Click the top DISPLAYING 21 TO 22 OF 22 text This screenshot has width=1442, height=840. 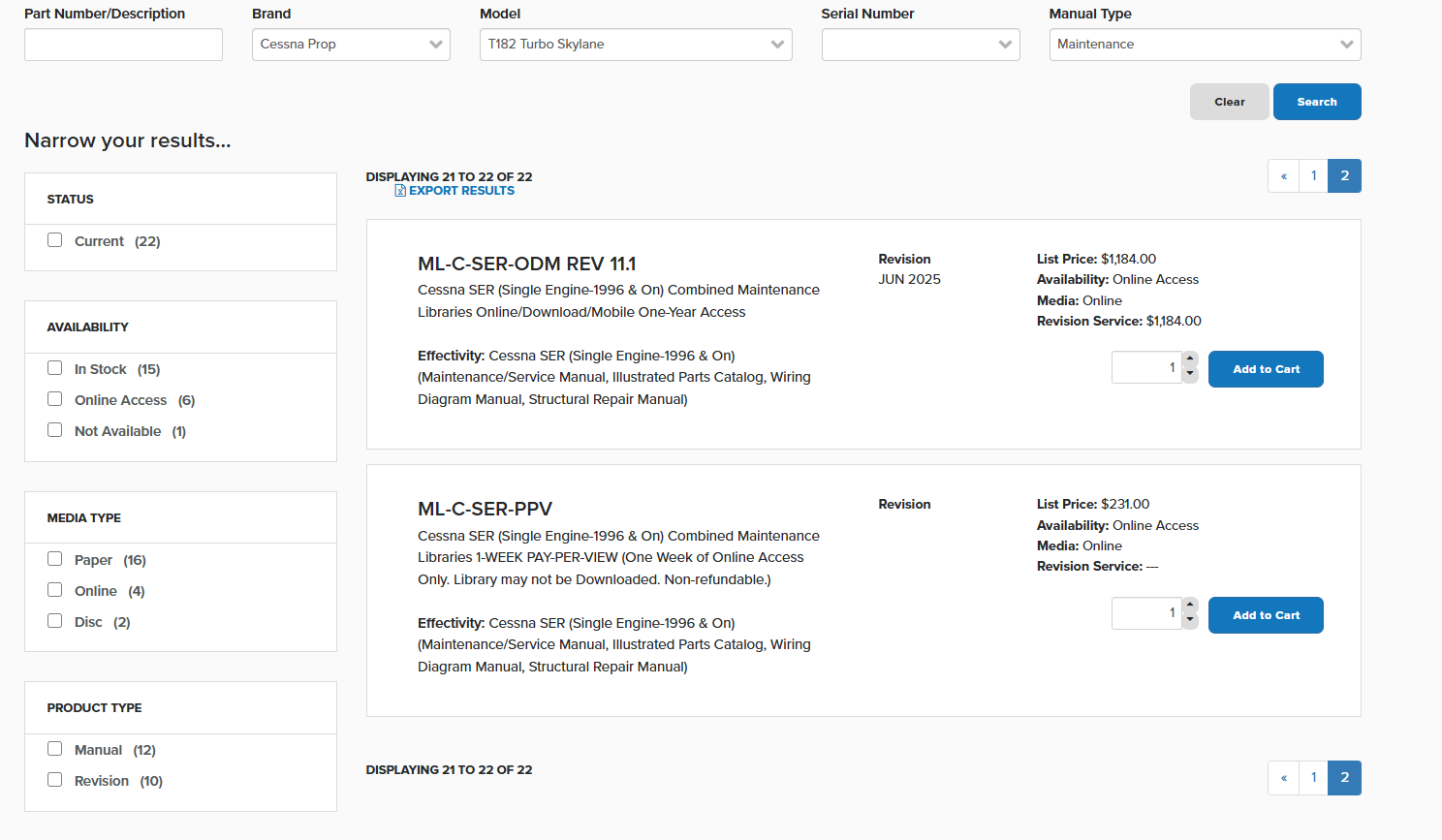click(x=449, y=176)
